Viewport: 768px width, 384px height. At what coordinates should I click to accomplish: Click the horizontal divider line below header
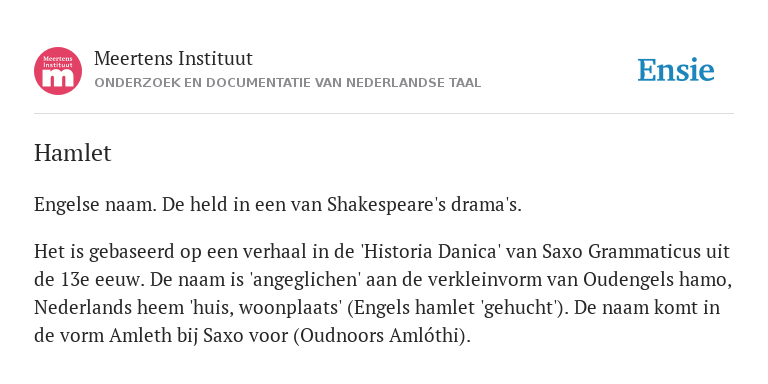tap(384, 114)
